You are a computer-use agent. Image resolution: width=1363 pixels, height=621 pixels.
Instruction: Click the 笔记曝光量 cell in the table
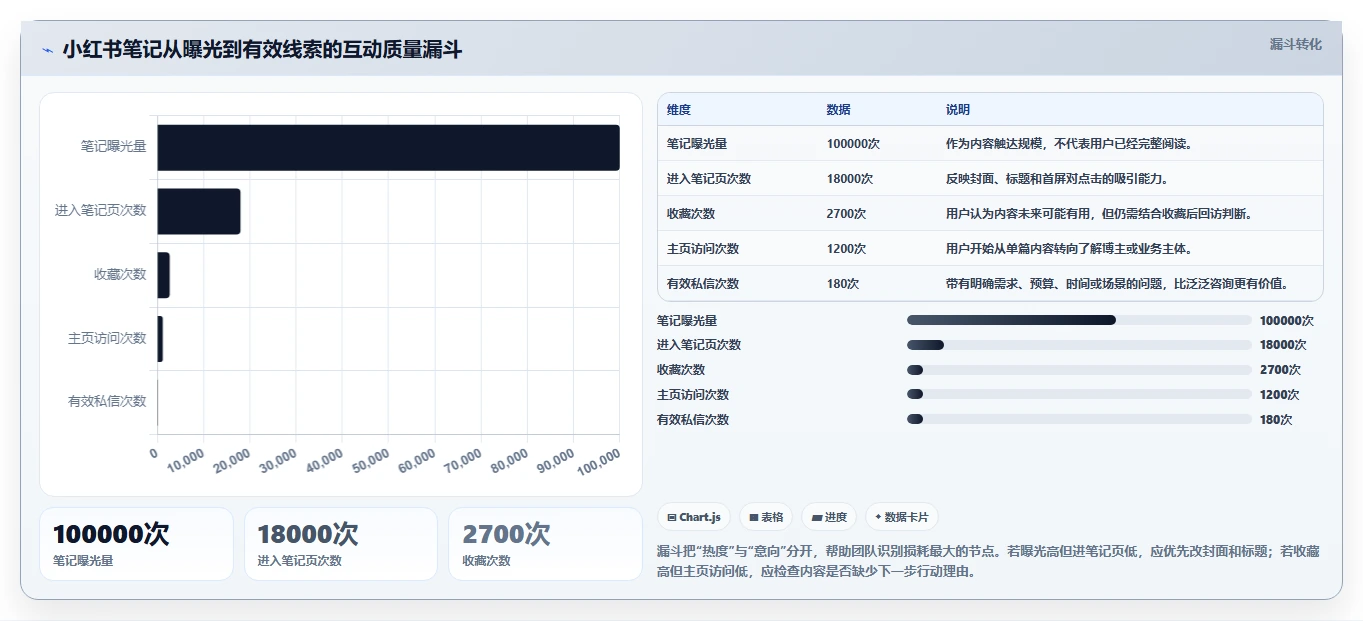pos(697,144)
